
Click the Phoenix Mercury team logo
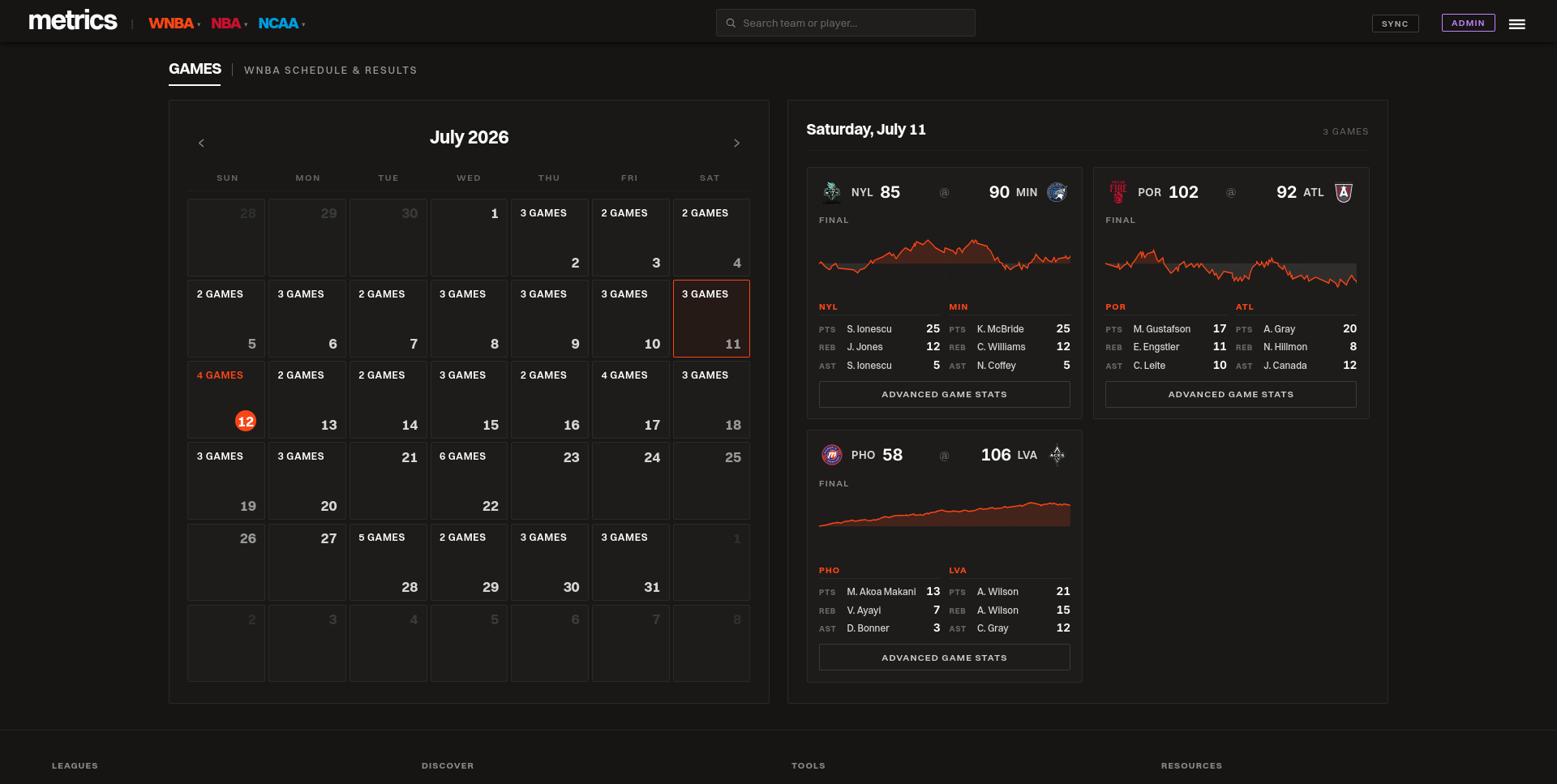[x=832, y=455]
